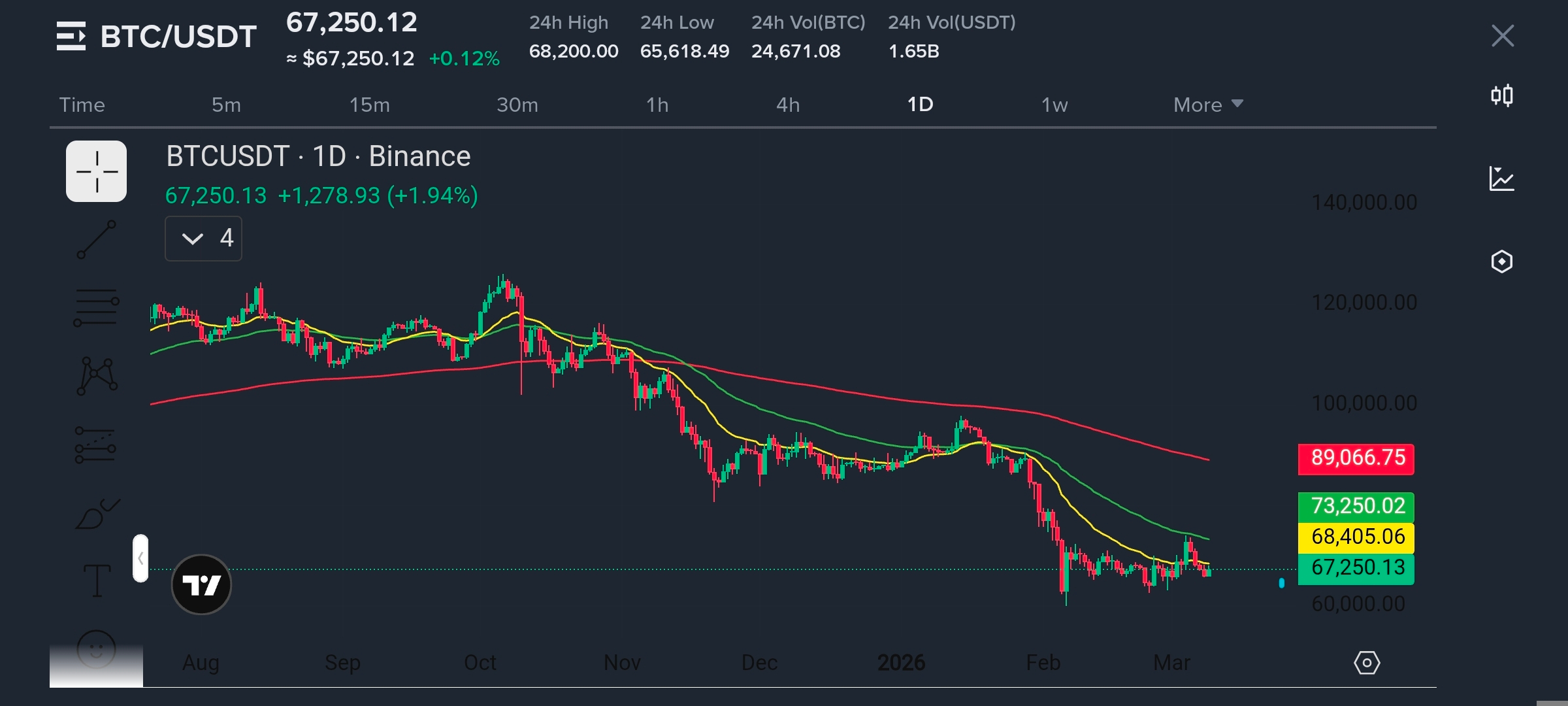Switch to the 4h timeframe tab
Screen dimensions: 1568x706
(787, 105)
